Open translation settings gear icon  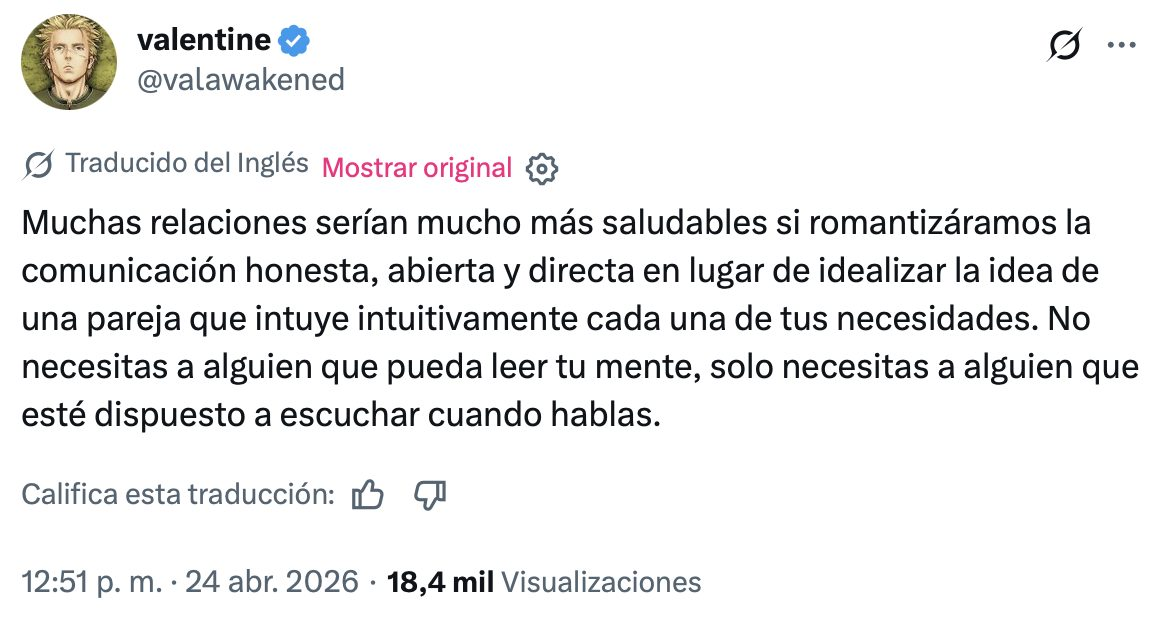click(541, 169)
